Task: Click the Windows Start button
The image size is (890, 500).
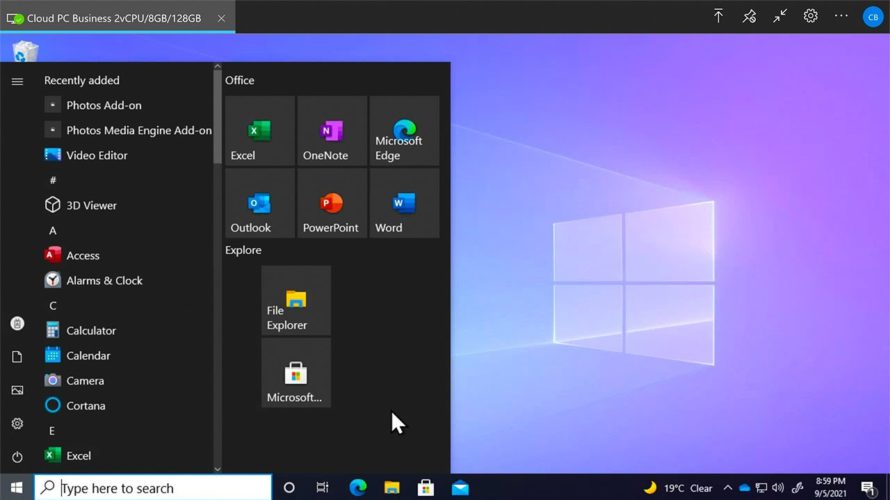Action: point(16,488)
